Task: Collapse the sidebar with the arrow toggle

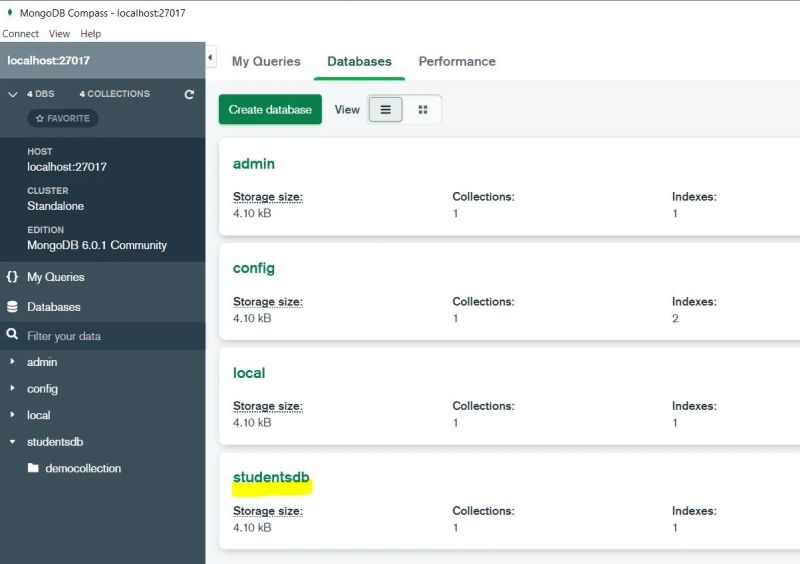Action: tap(210, 57)
